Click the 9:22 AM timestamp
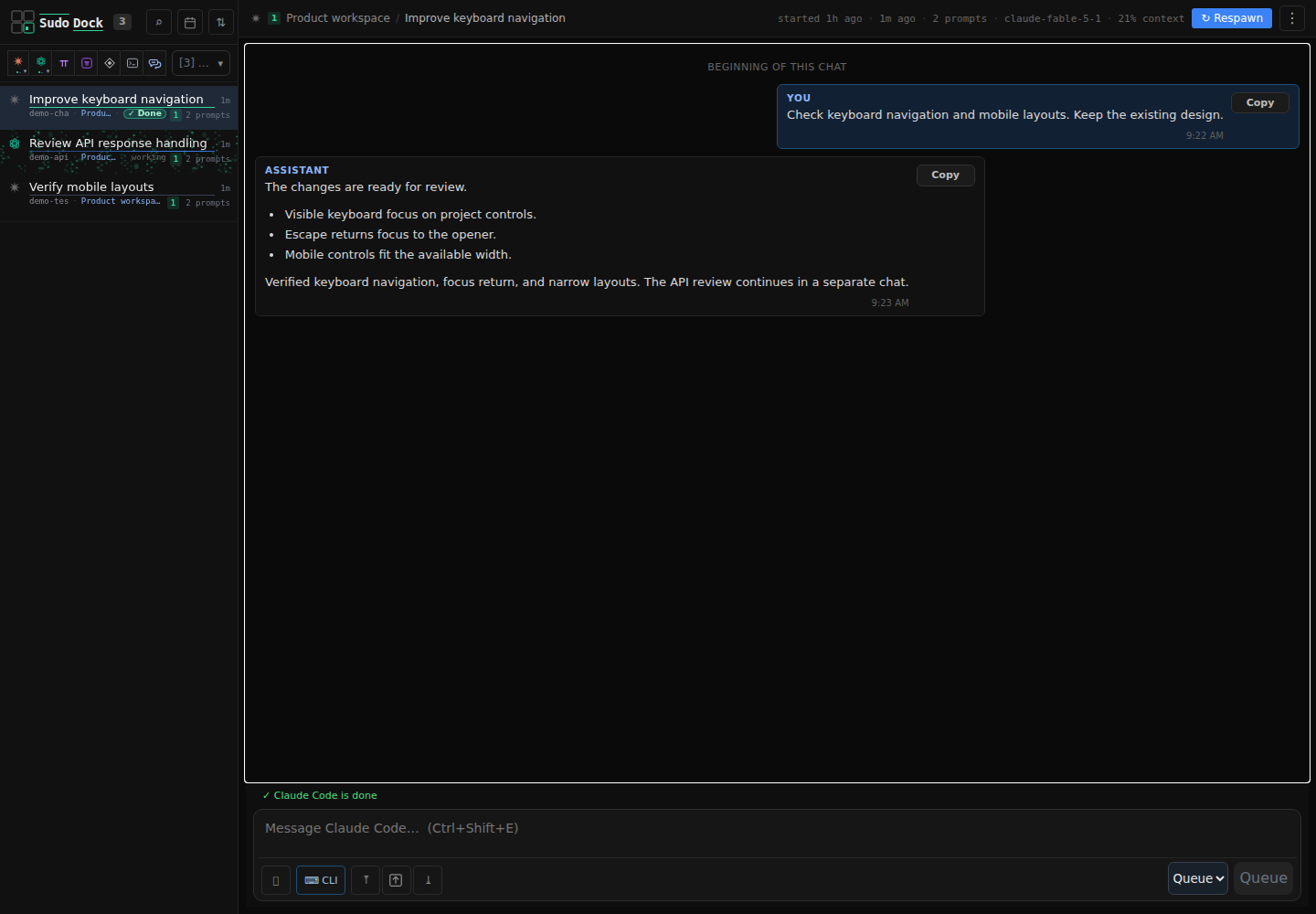 1205,135
